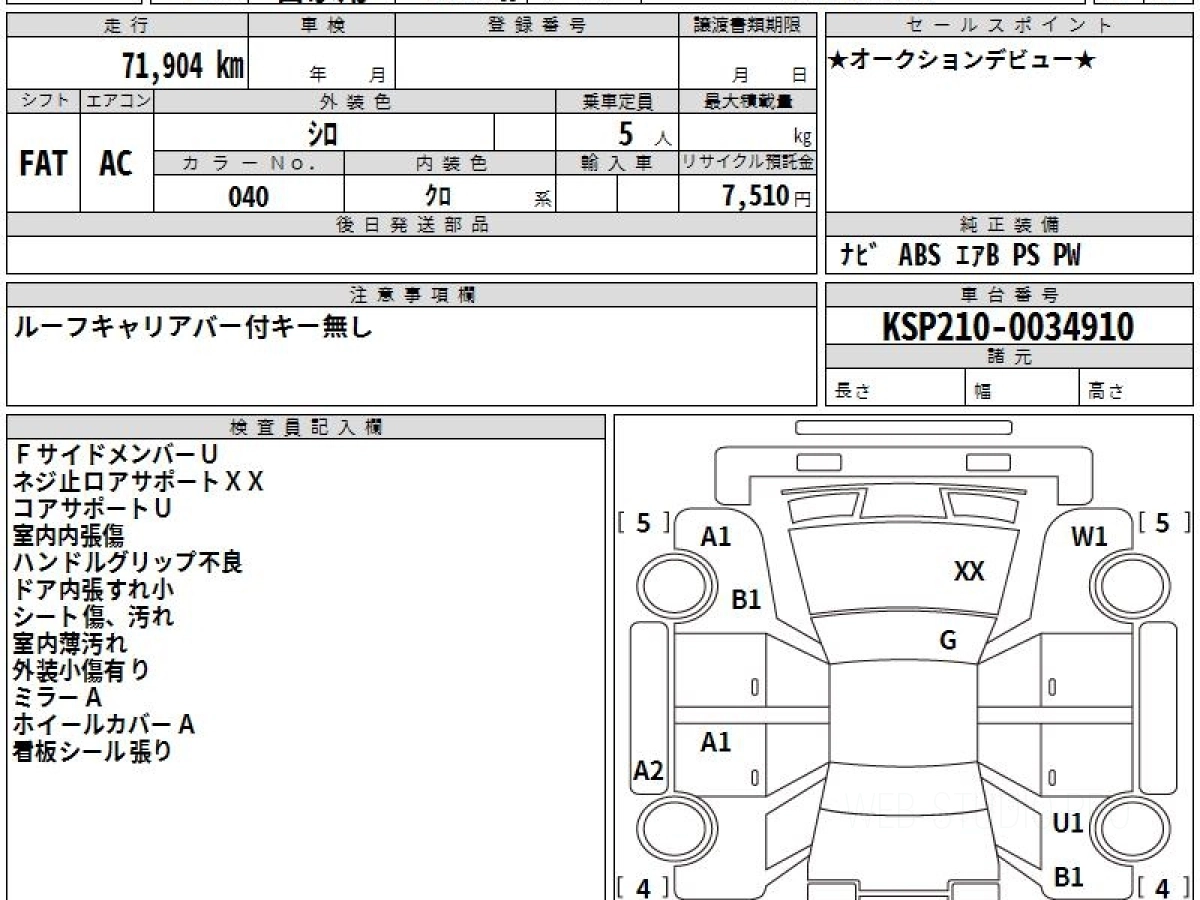Select the note ホイールカバーA
This screenshot has height=900, width=1200.
[103, 725]
